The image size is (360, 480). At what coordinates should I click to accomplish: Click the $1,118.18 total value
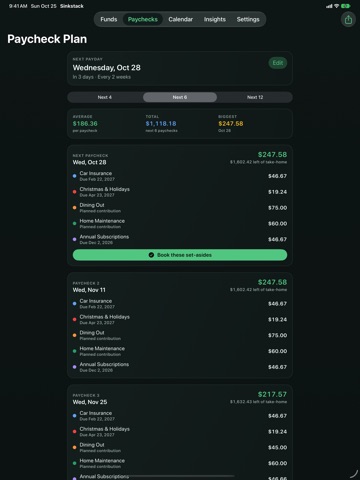tap(161, 124)
